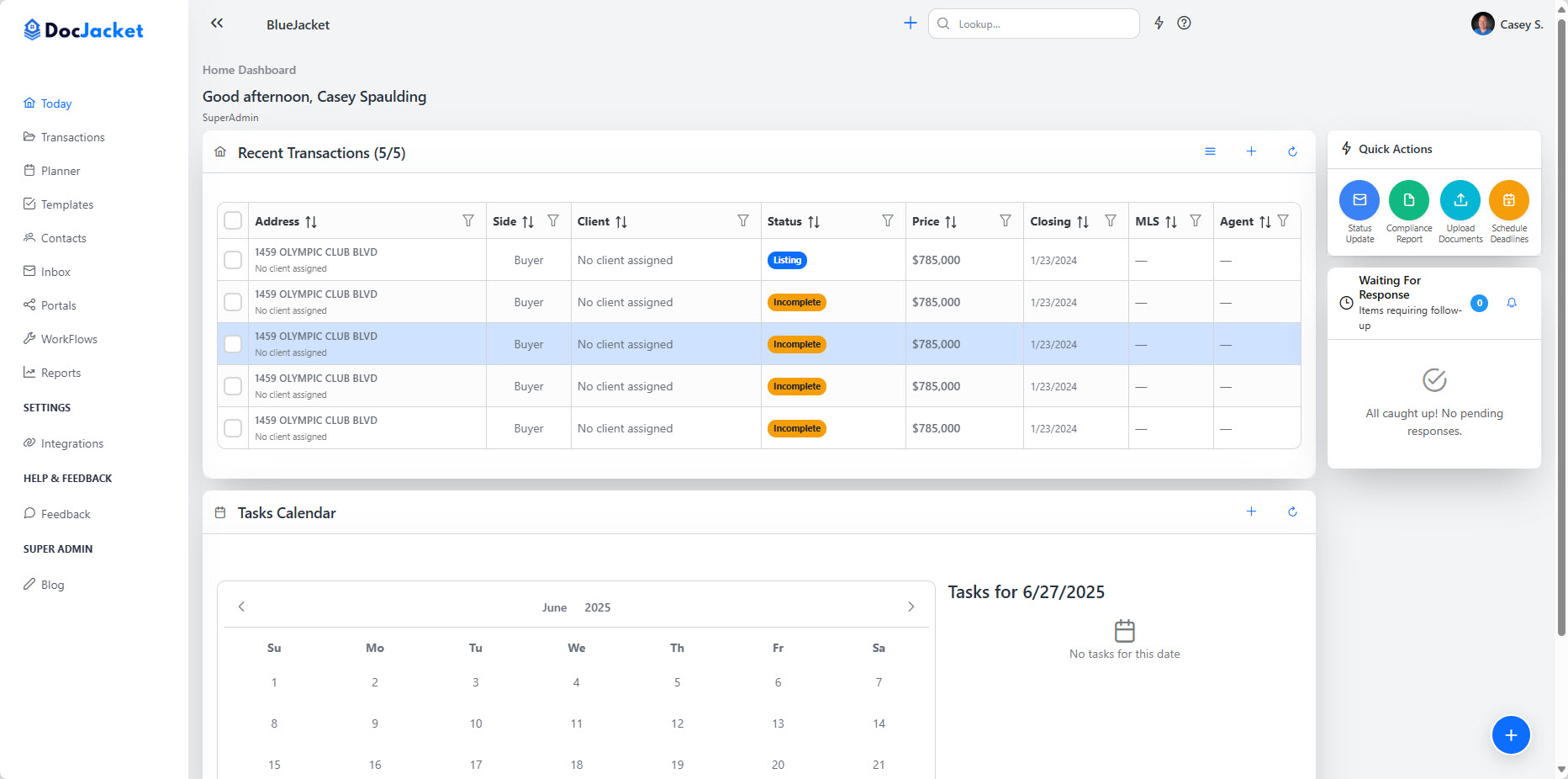1568x779 pixels.
Task: Select June 20 in the calendar
Action: pos(778,765)
